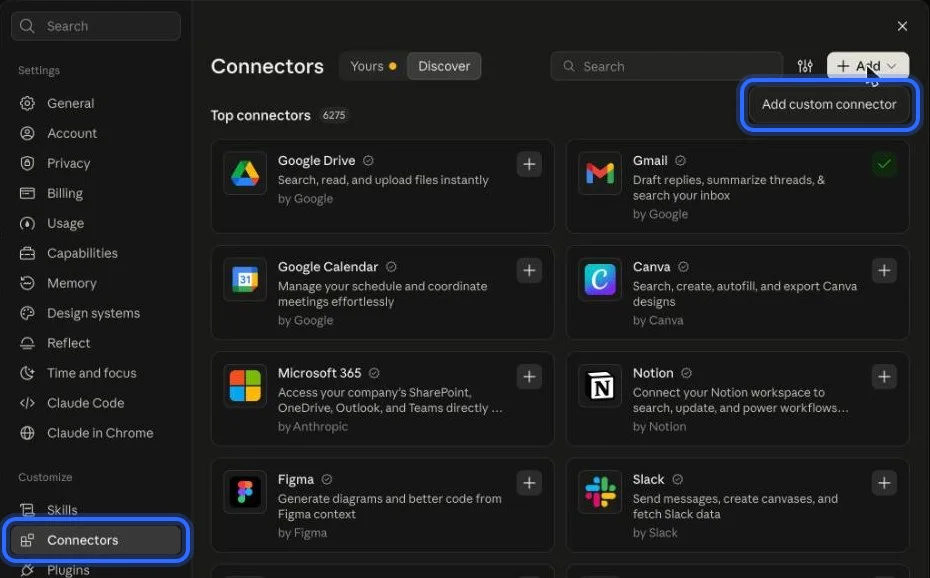930x578 pixels.
Task: Click the Top connectors heading
Action: coord(260,115)
